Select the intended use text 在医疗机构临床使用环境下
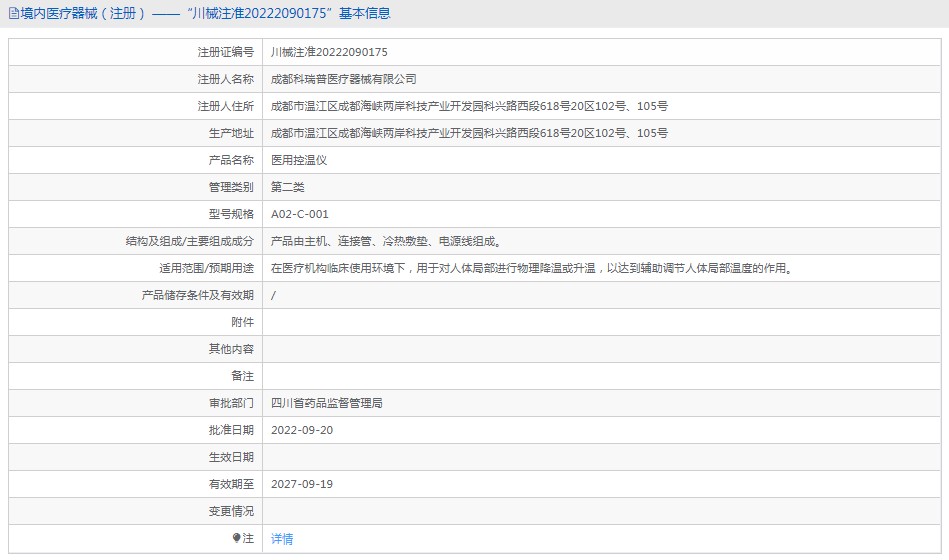Screen dimensions: 949x560 [338, 268]
